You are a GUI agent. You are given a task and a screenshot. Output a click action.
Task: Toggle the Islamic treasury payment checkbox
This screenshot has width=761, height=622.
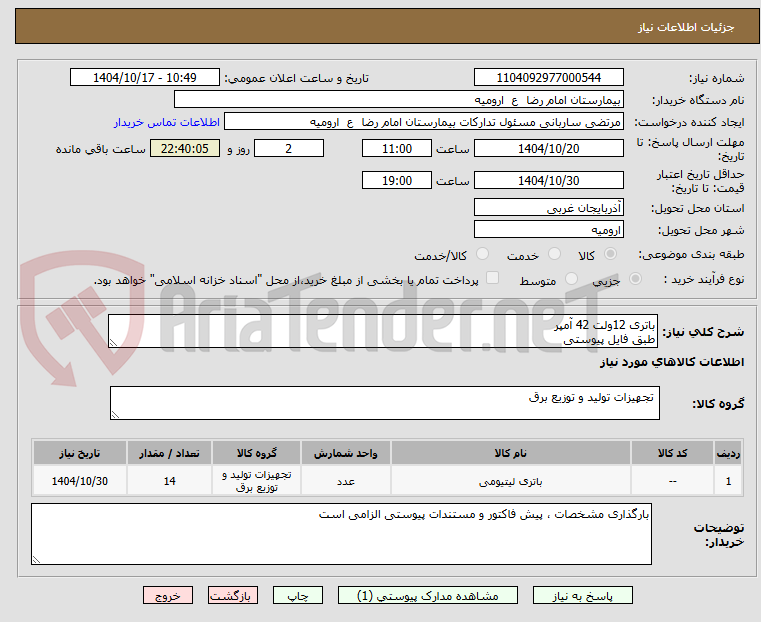[493, 278]
